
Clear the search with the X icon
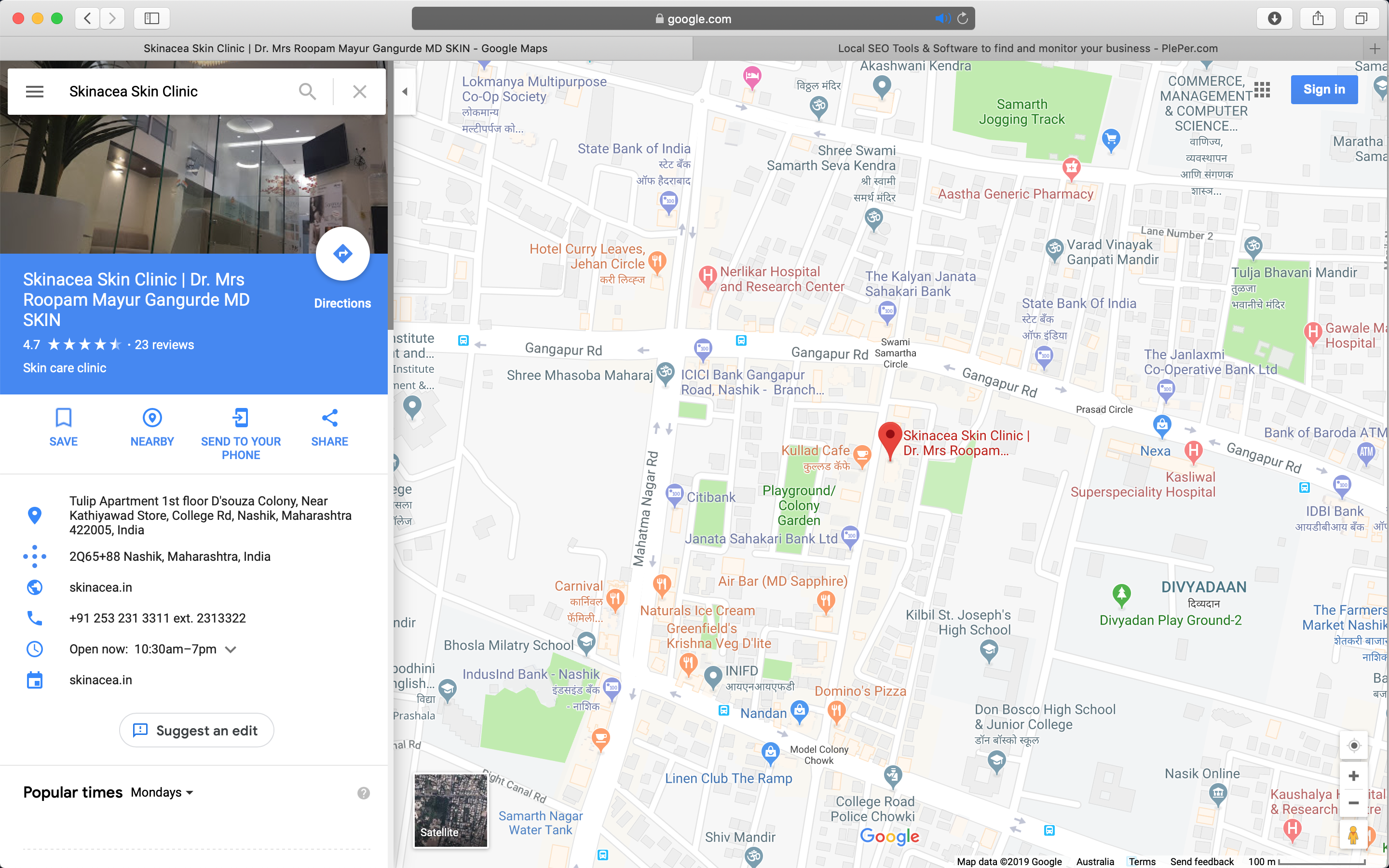(x=359, y=91)
